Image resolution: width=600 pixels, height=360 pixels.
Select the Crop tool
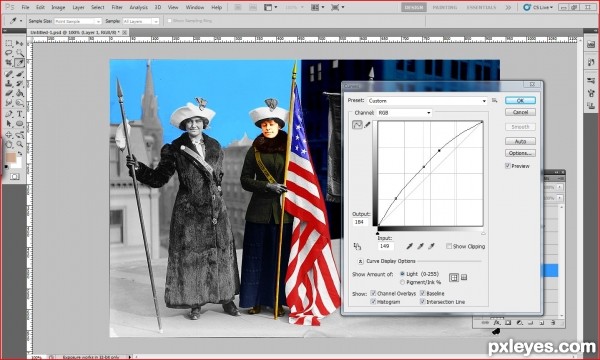click(x=9, y=62)
